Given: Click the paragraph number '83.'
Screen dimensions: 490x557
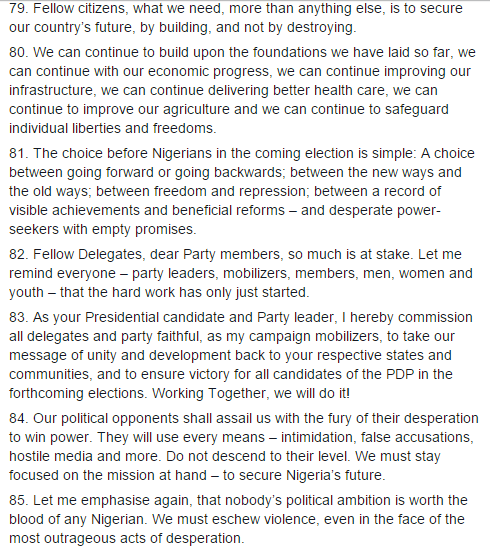Looking at the screenshot, I should pos(18,317).
